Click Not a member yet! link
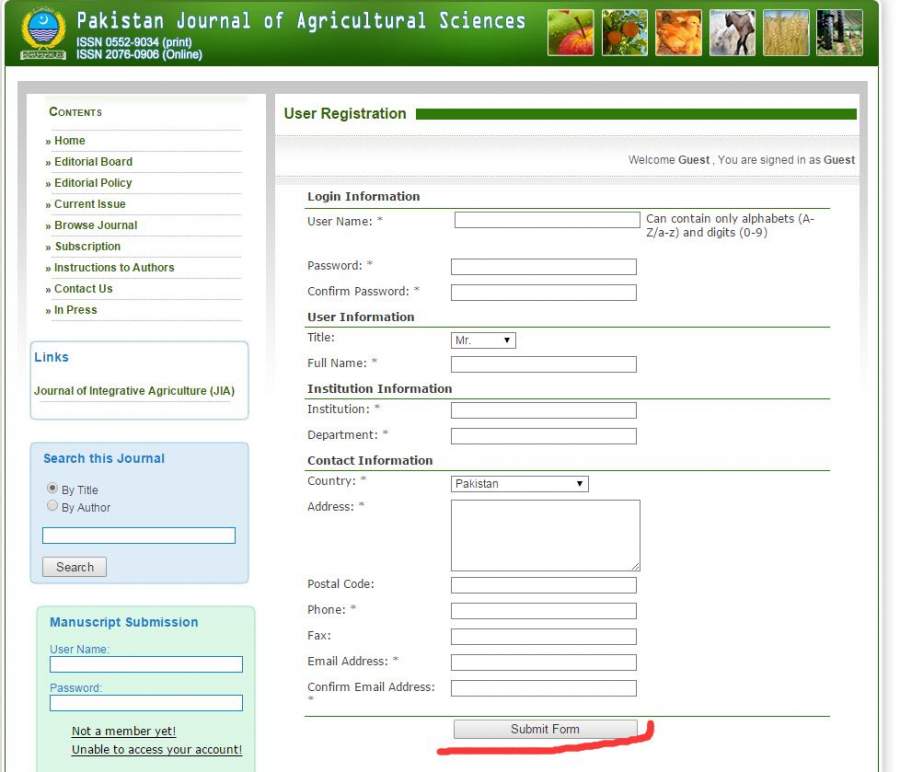Viewport: 900px width, 772px height. [124, 731]
